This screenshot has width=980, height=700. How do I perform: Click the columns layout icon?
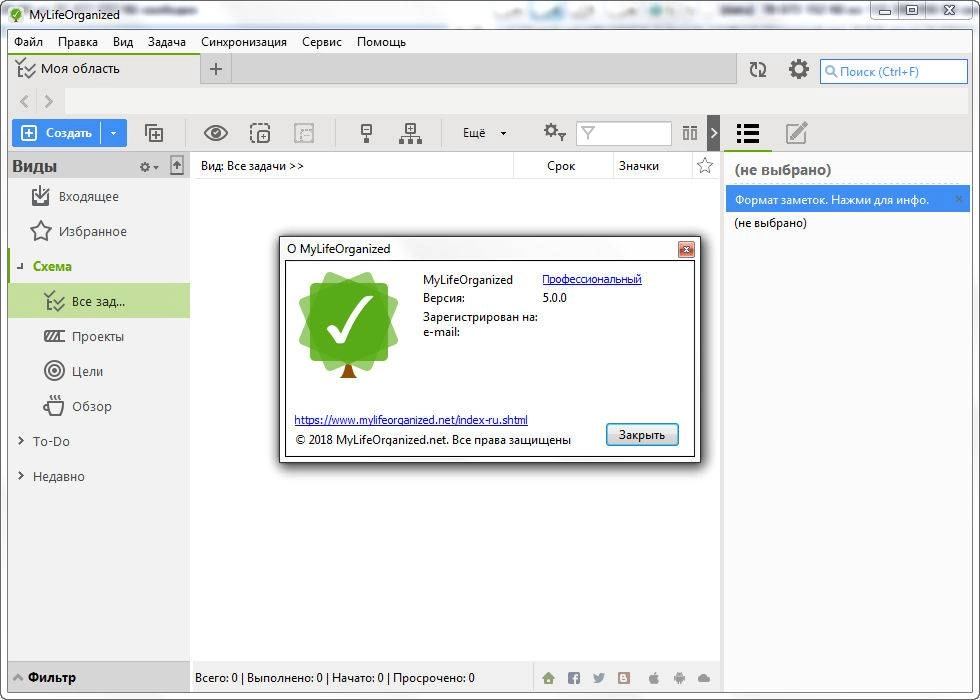pos(690,133)
